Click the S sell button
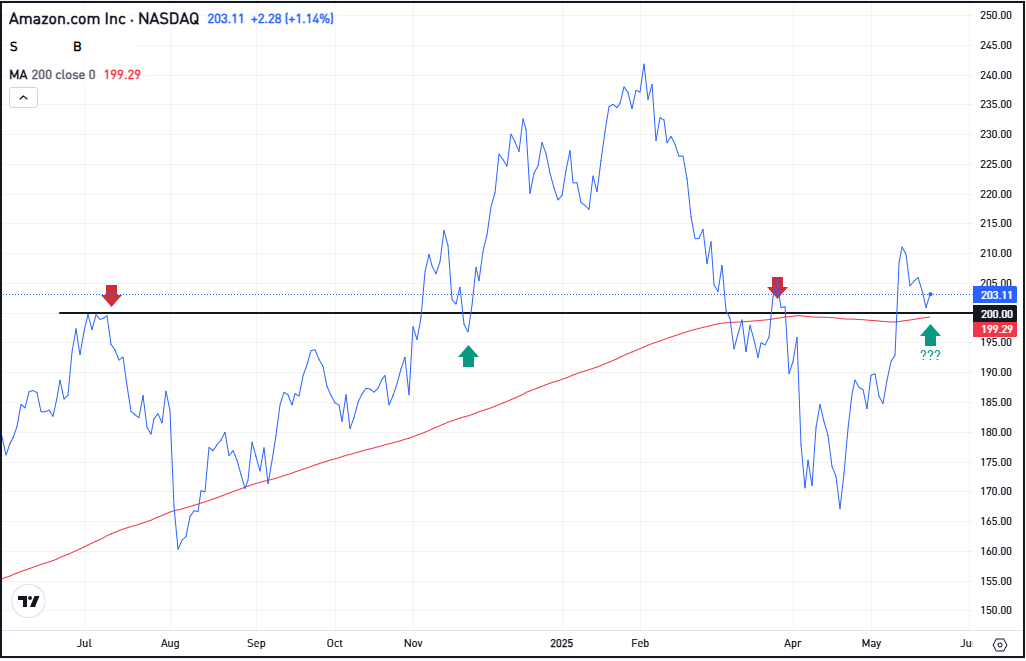Viewport: 1026px width, 661px height. click(14, 46)
